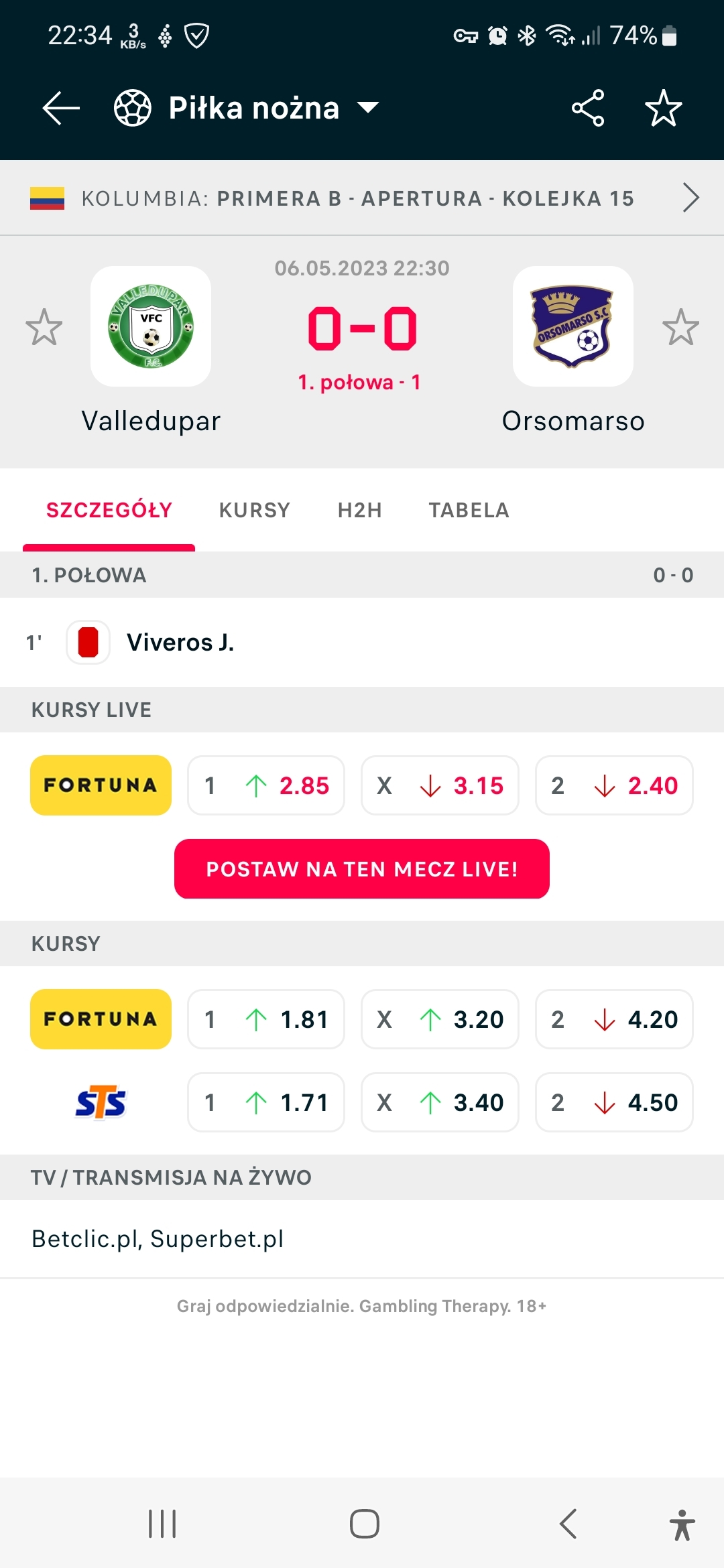
Task: Tap the share icon
Action: pyautogui.click(x=588, y=108)
